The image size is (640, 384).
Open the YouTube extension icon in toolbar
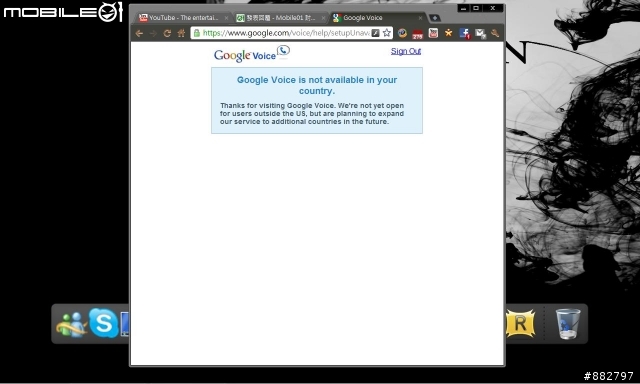pos(433,33)
